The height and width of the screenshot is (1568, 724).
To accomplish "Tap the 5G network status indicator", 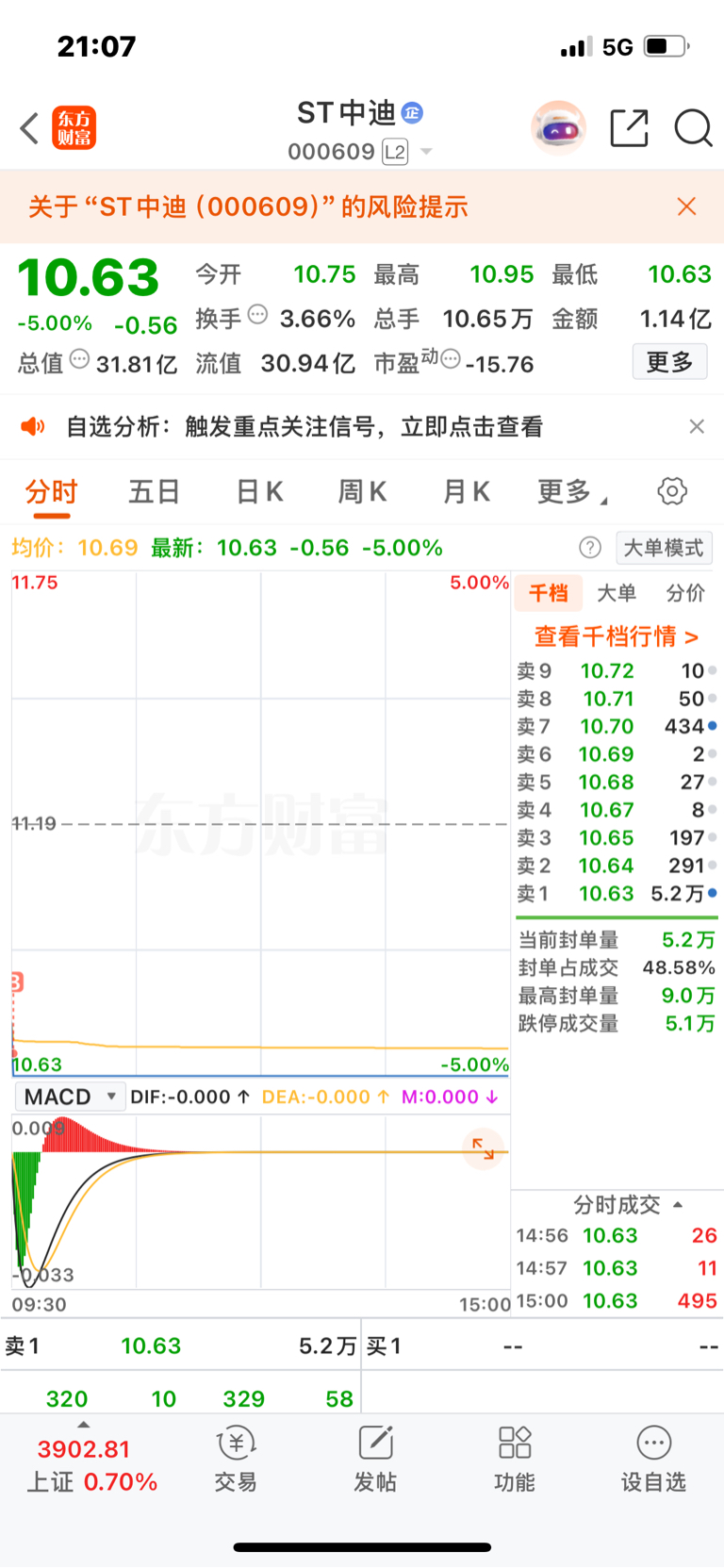I will [617, 47].
